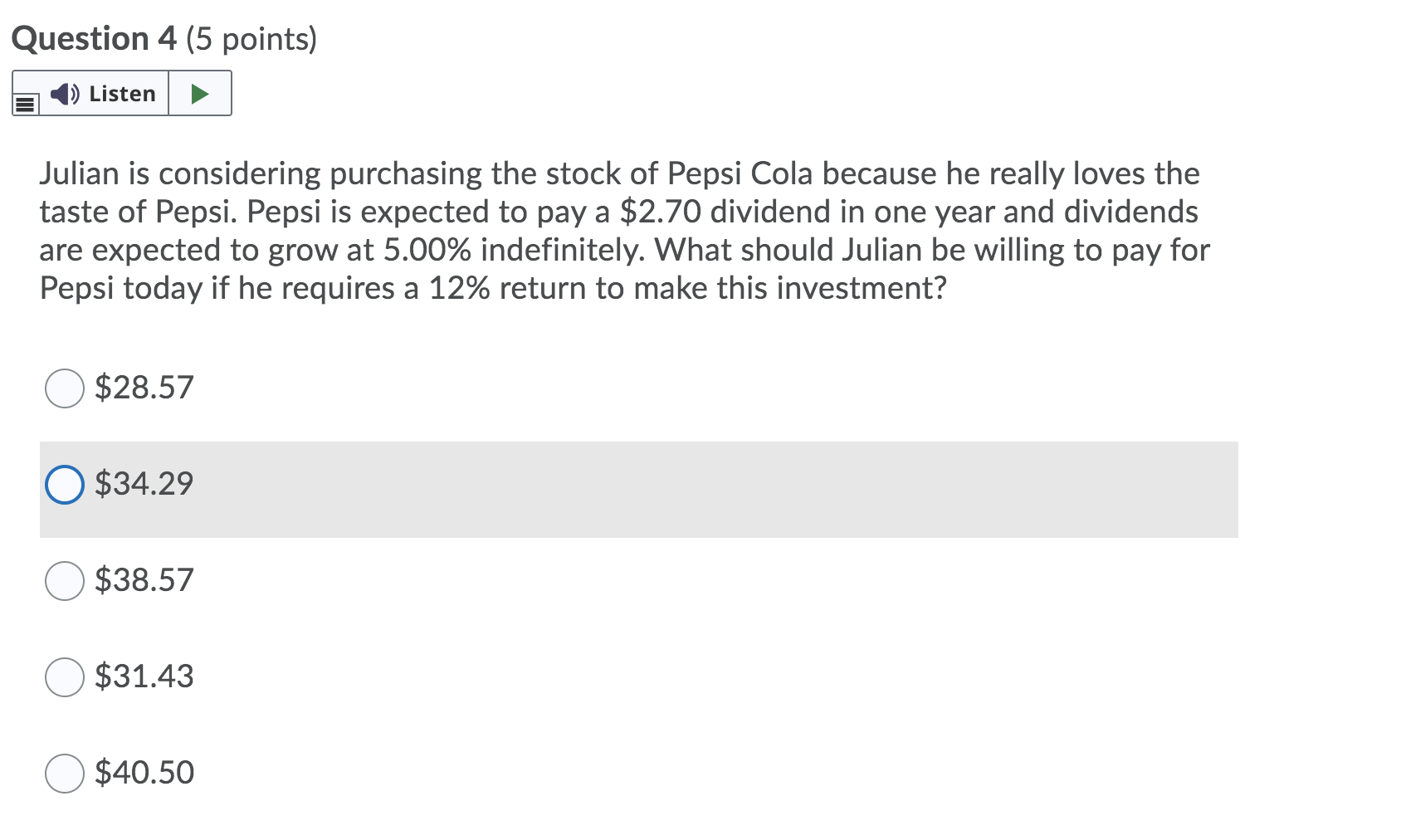Click the (5 points) text
Screen dimensions: 1406x840
point(251,40)
